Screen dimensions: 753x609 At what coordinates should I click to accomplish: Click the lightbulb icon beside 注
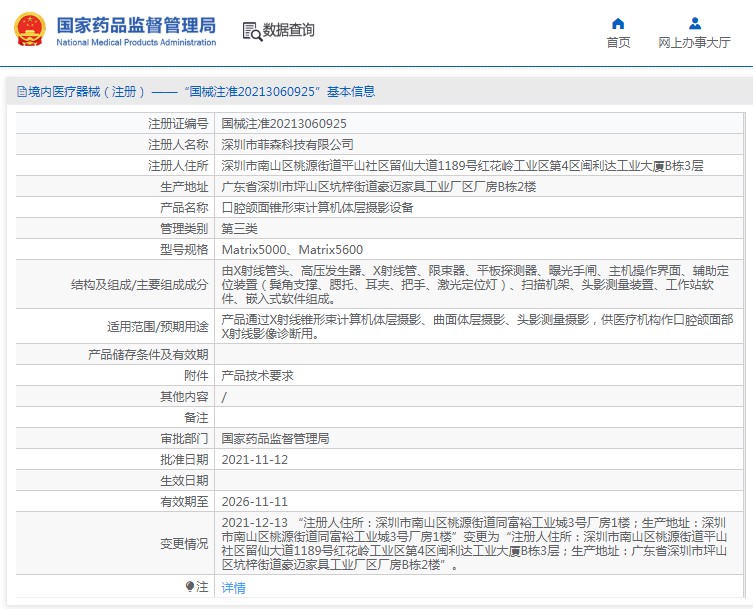190,587
